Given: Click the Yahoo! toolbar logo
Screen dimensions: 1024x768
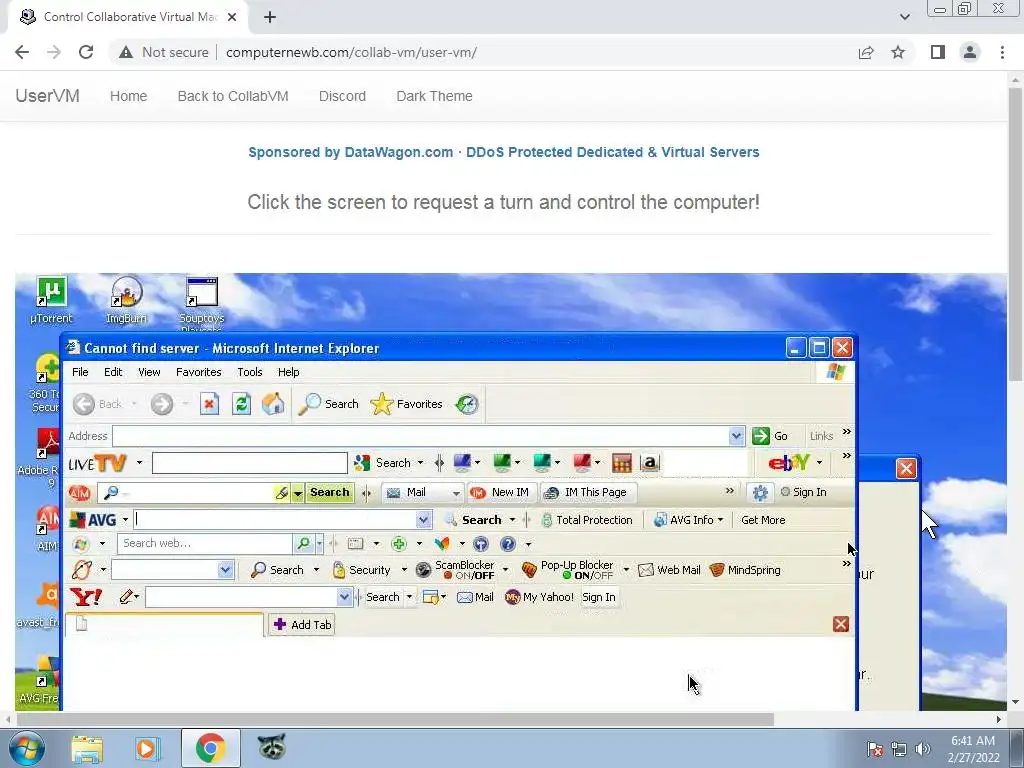Looking at the screenshot, I should (x=86, y=597).
